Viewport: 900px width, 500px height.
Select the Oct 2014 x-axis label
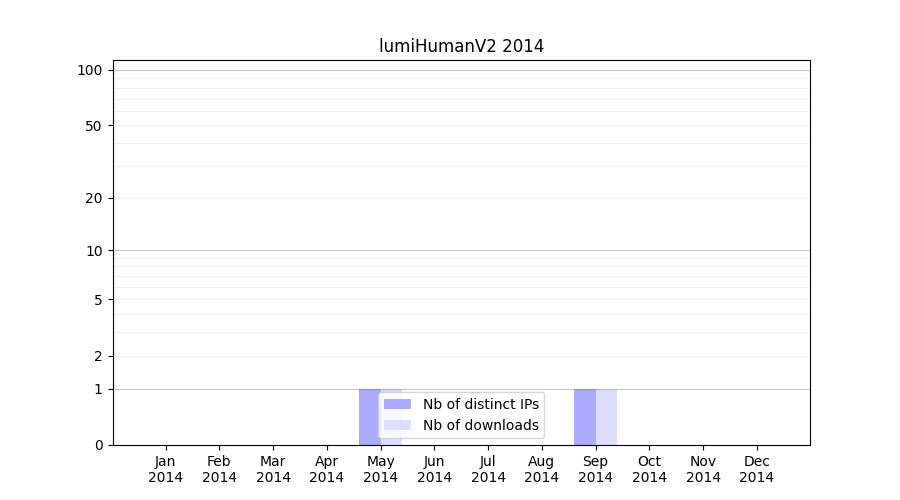coord(649,469)
